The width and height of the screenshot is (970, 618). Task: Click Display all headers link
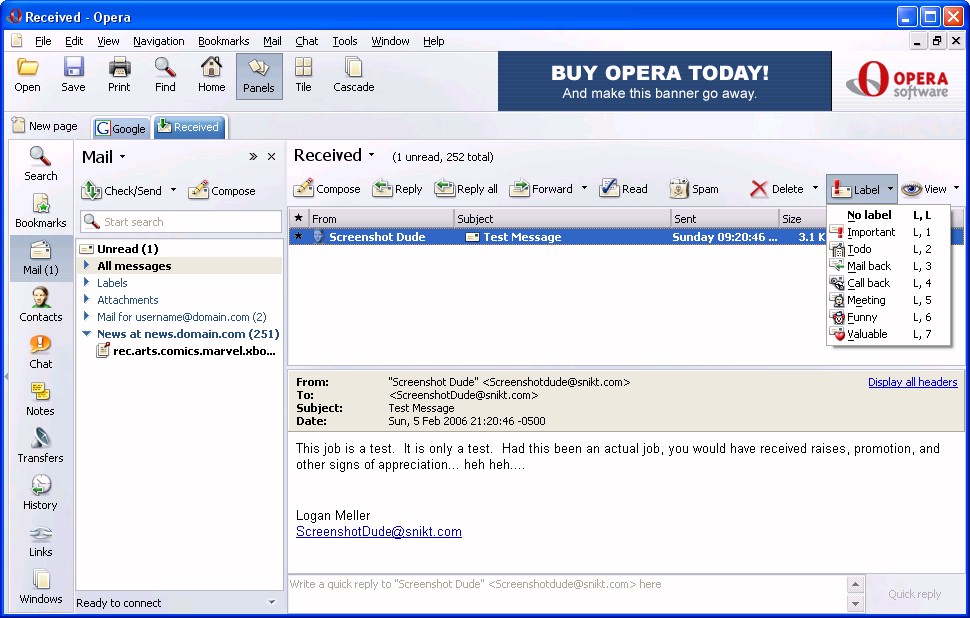(912, 382)
